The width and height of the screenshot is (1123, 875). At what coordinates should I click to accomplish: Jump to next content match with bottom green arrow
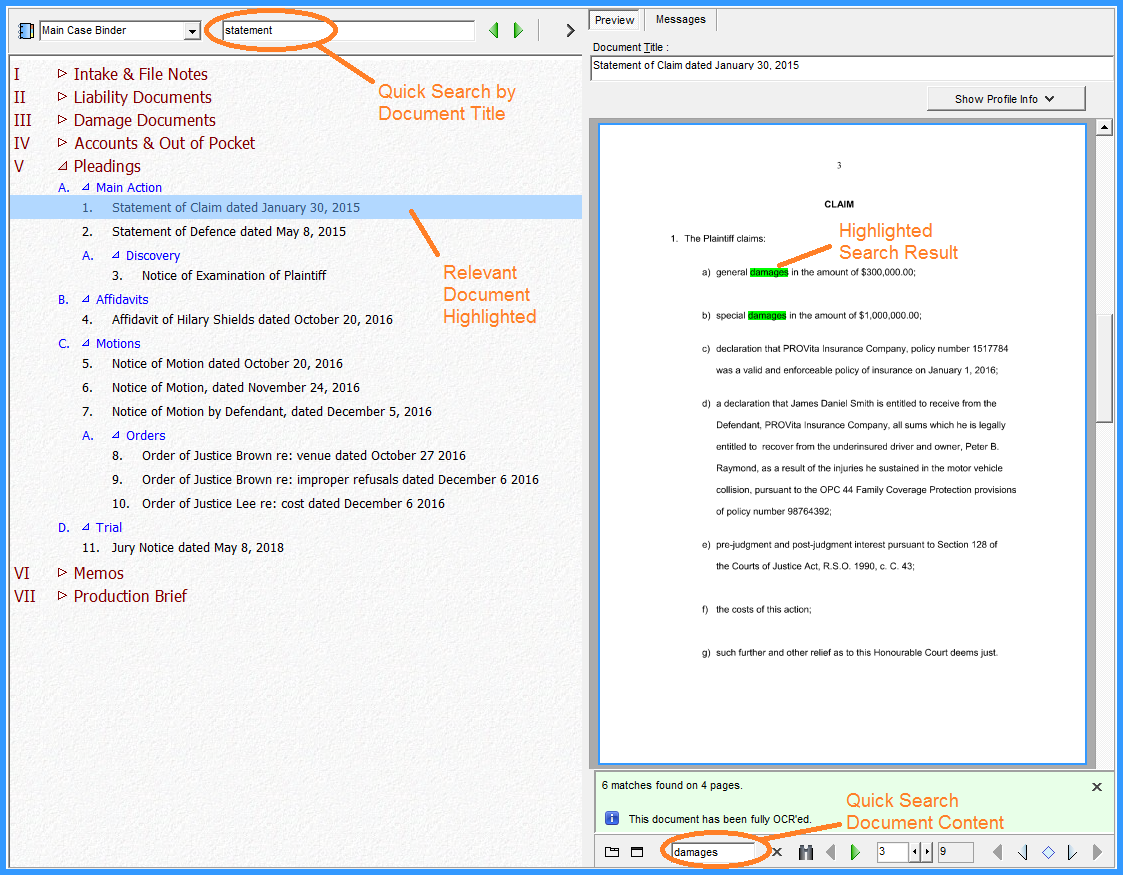coord(855,852)
